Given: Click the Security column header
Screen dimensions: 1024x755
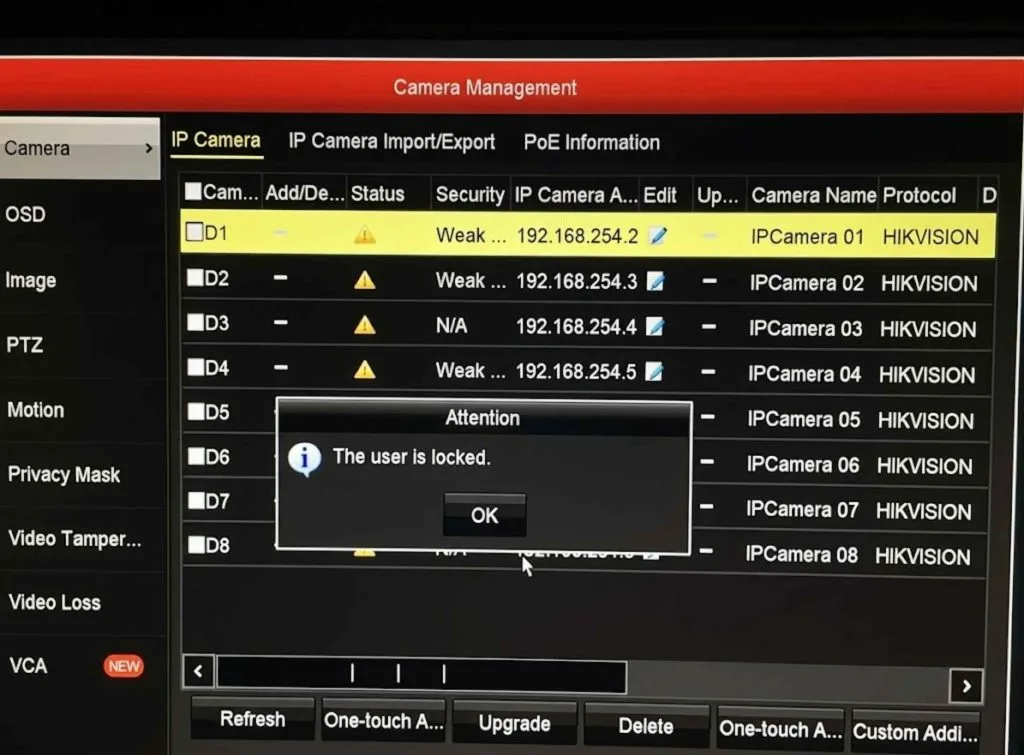Looking at the screenshot, I should (470, 195).
